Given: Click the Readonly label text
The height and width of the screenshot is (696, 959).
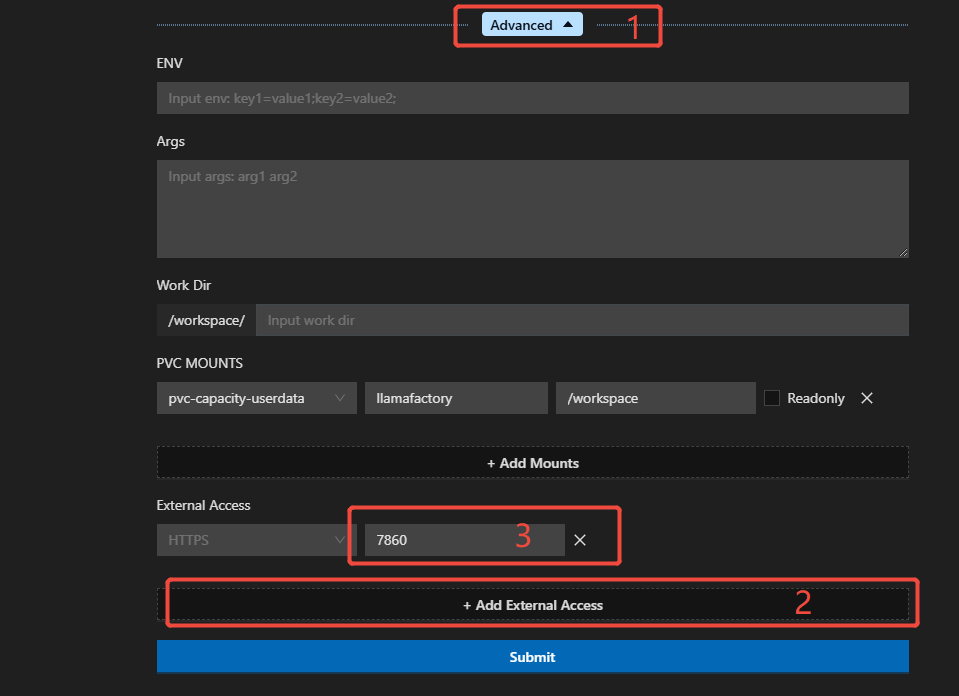Looking at the screenshot, I should pos(815,398).
